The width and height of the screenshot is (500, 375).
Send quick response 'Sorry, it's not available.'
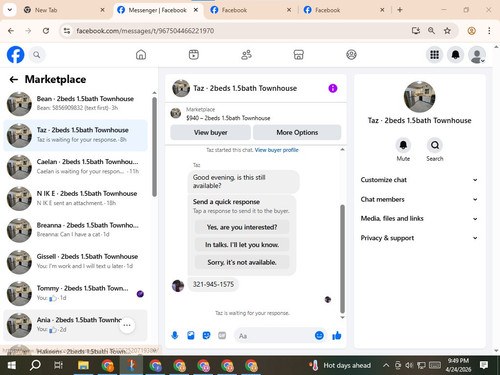click(x=242, y=262)
